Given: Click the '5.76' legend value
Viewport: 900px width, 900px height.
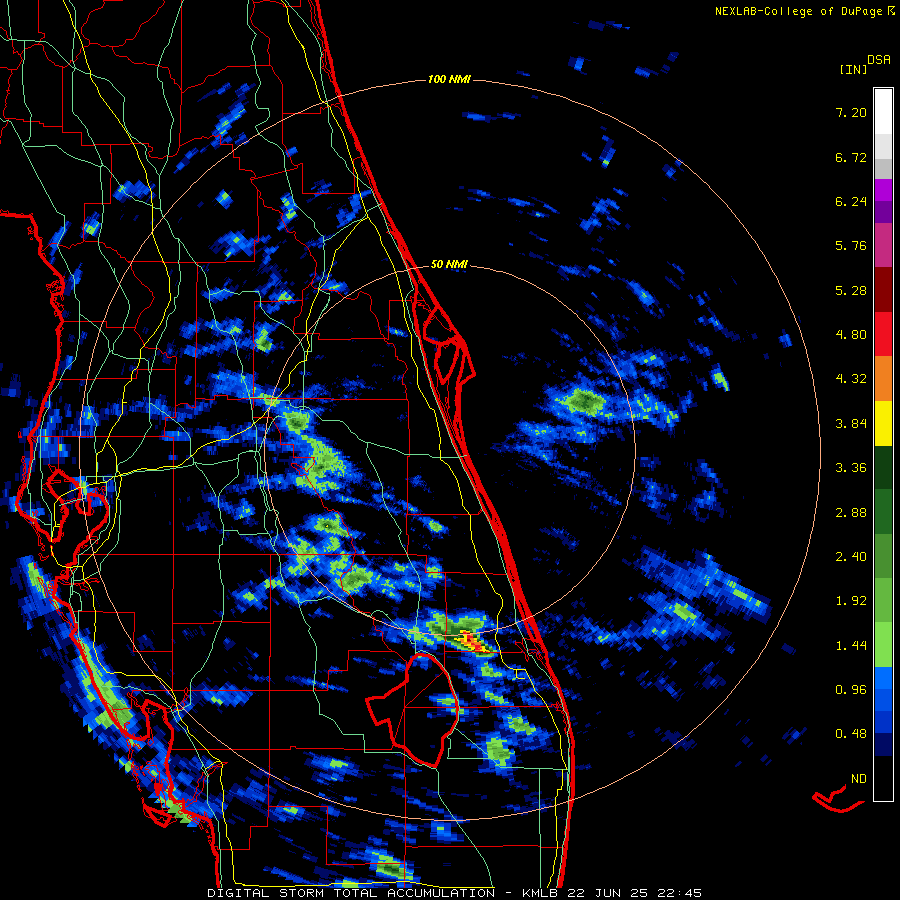Looking at the screenshot, I should tap(851, 246).
